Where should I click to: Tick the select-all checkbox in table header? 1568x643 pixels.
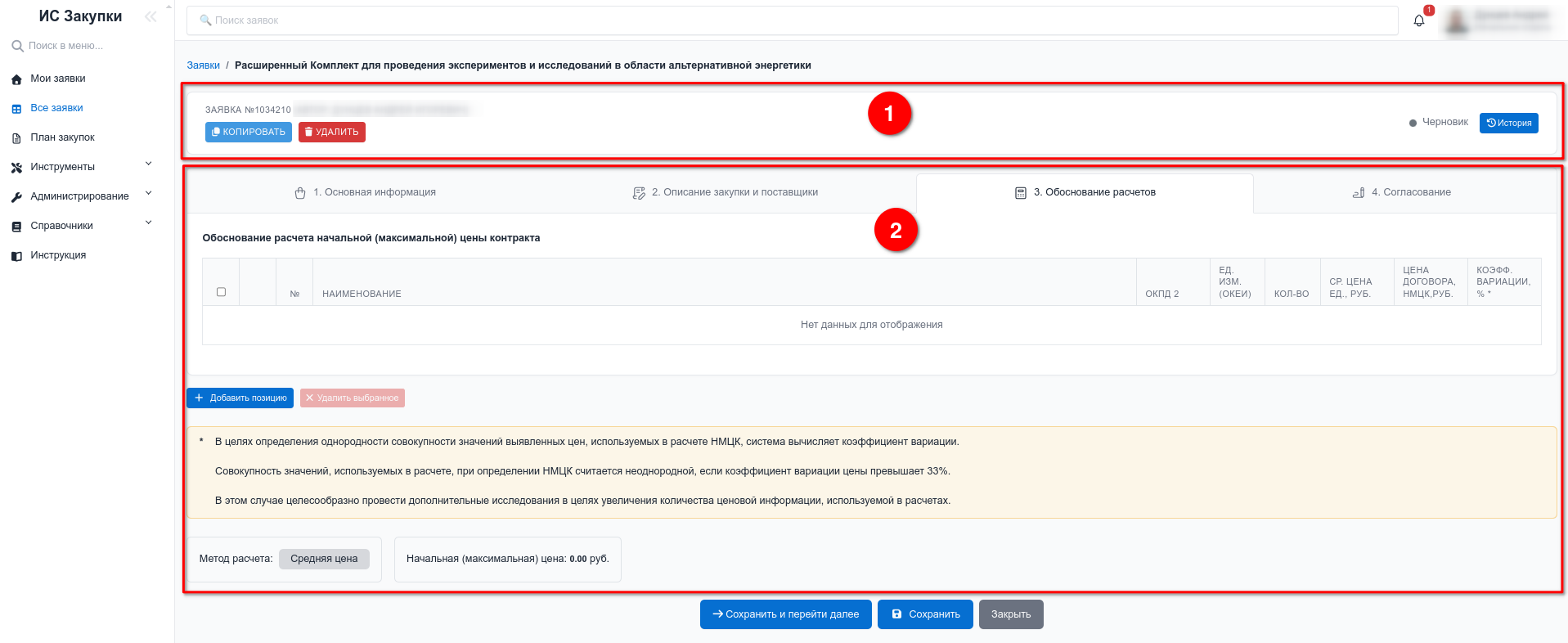221,292
